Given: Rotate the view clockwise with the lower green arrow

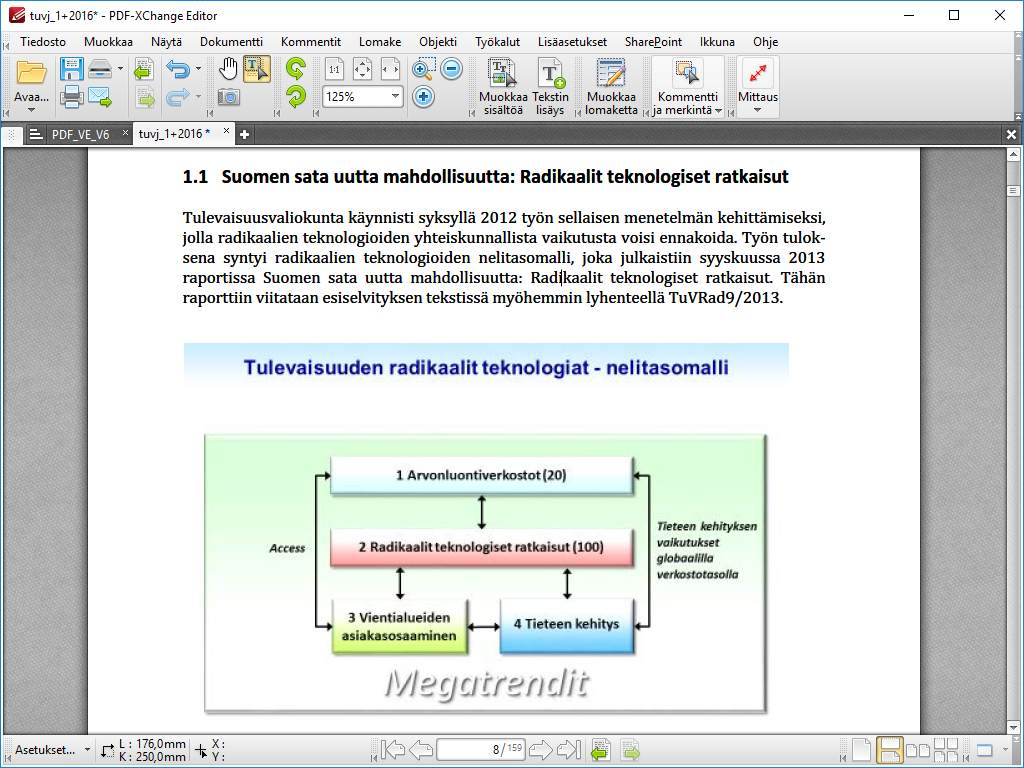Looking at the screenshot, I should coord(296,97).
